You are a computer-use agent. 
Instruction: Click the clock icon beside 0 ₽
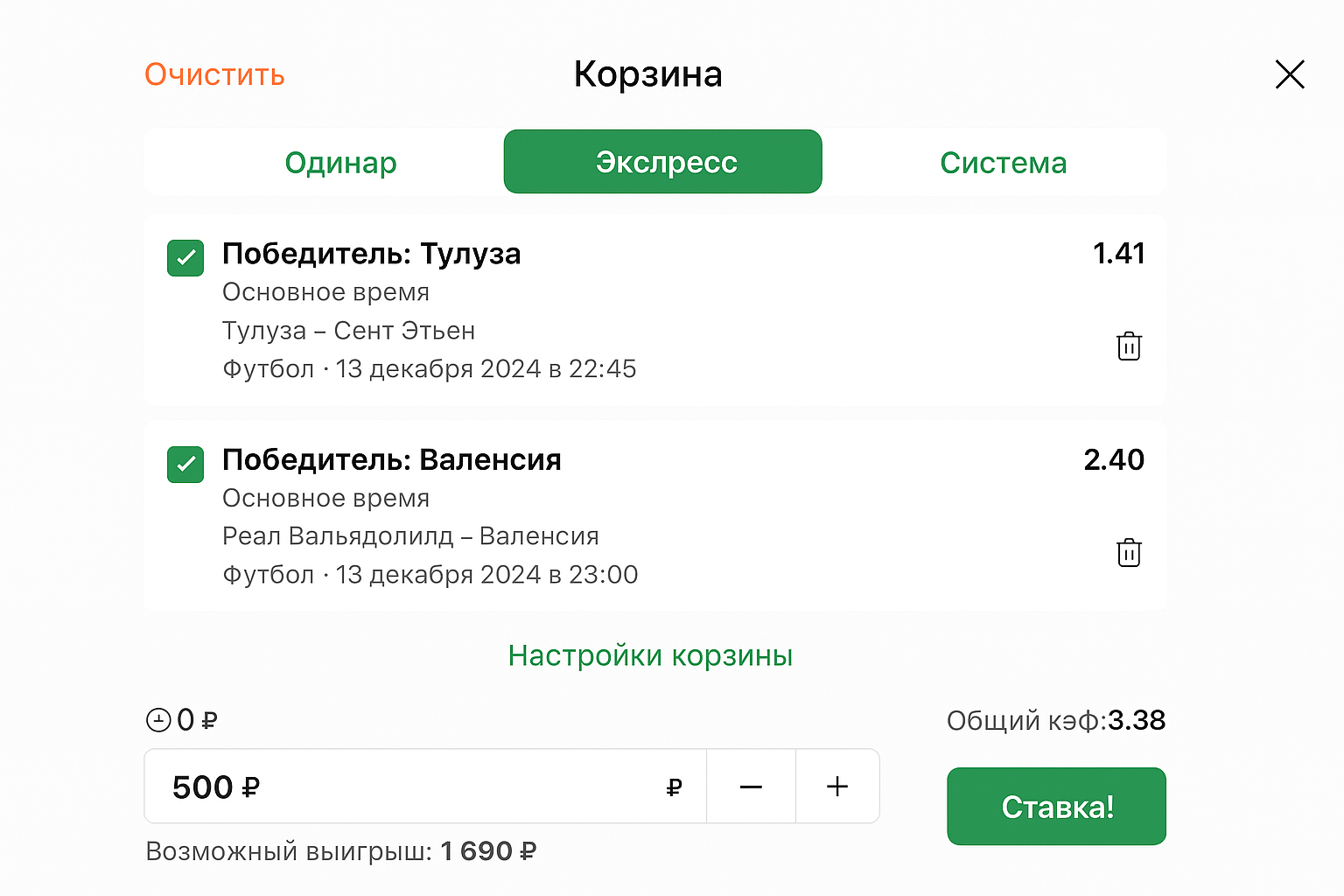[158, 720]
